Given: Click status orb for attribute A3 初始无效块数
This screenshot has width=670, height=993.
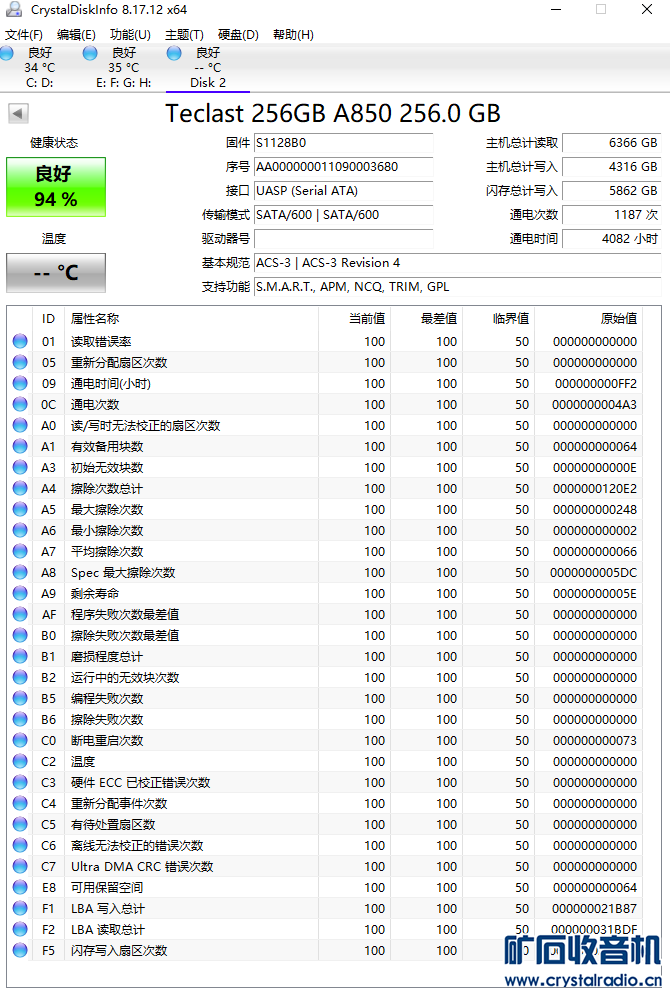Looking at the screenshot, I should click(20, 467).
